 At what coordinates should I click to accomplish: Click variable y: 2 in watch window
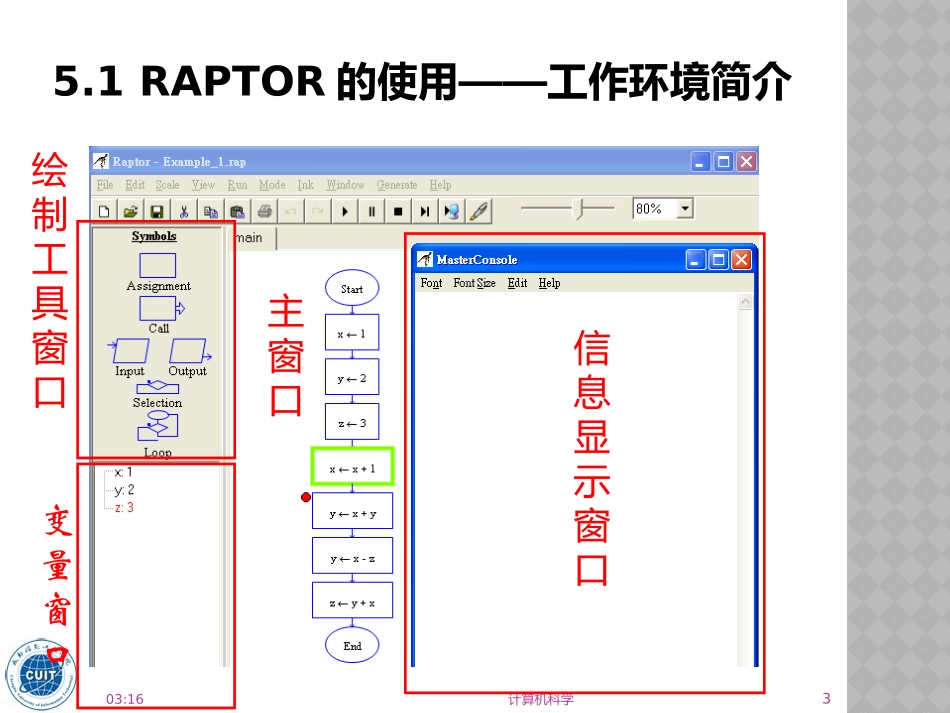[x=124, y=489]
